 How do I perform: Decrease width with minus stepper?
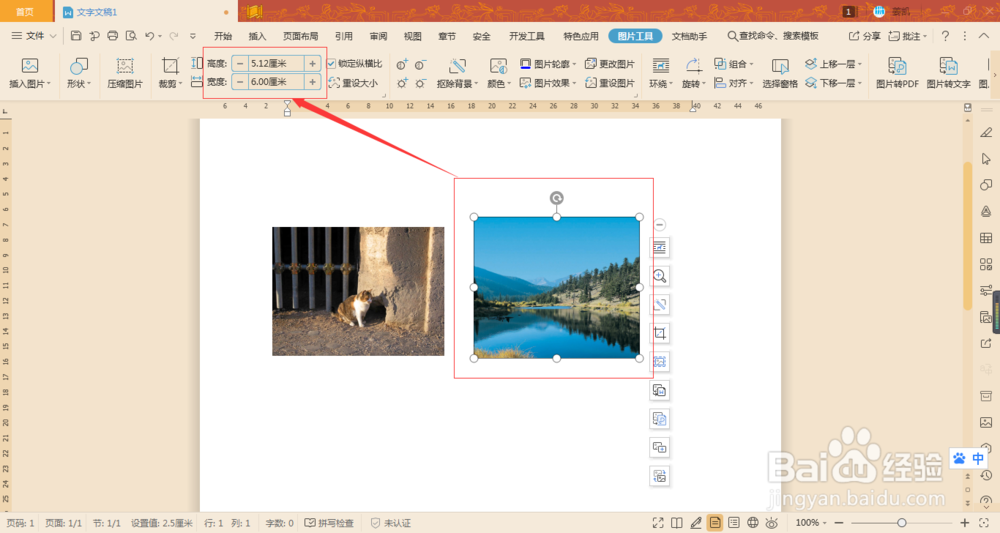click(x=240, y=82)
